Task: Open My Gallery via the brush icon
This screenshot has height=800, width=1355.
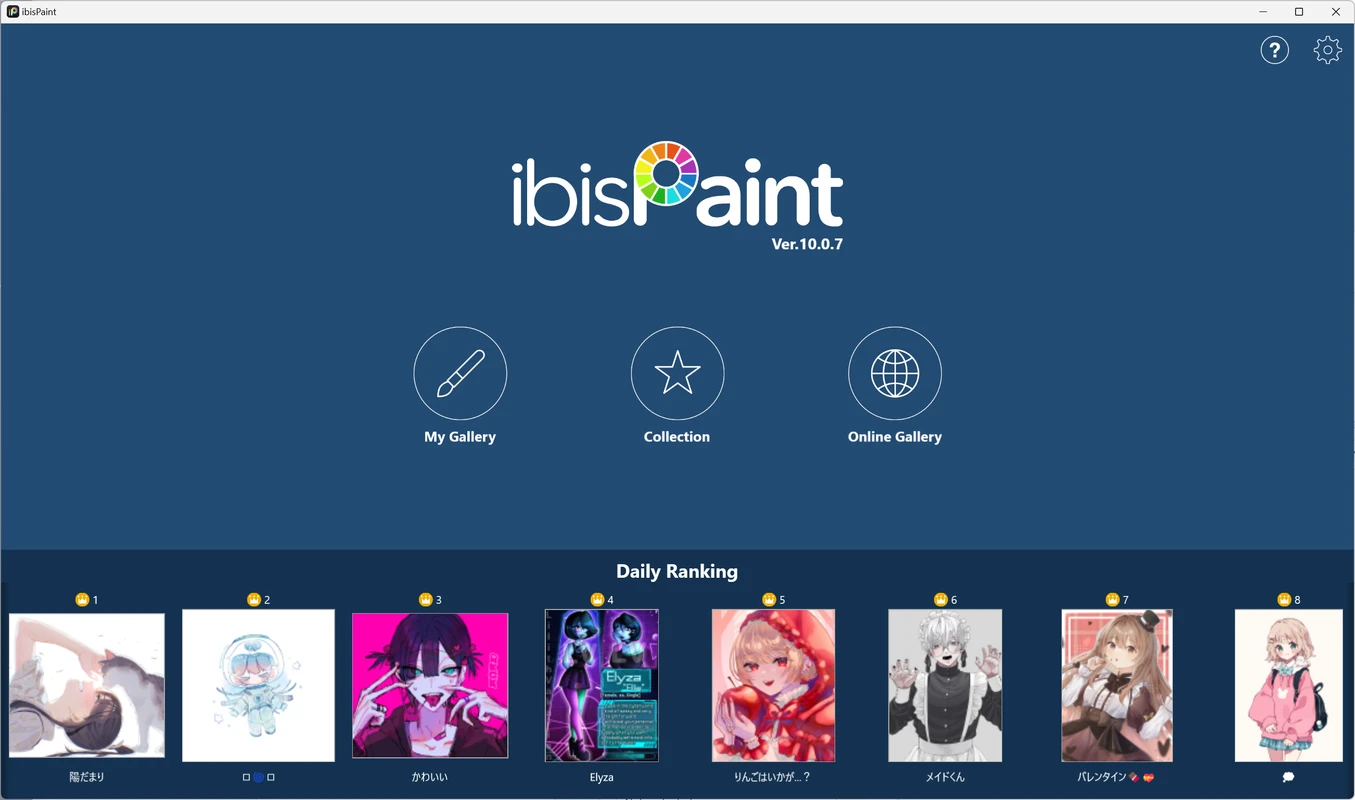Action: [x=460, y=372]
